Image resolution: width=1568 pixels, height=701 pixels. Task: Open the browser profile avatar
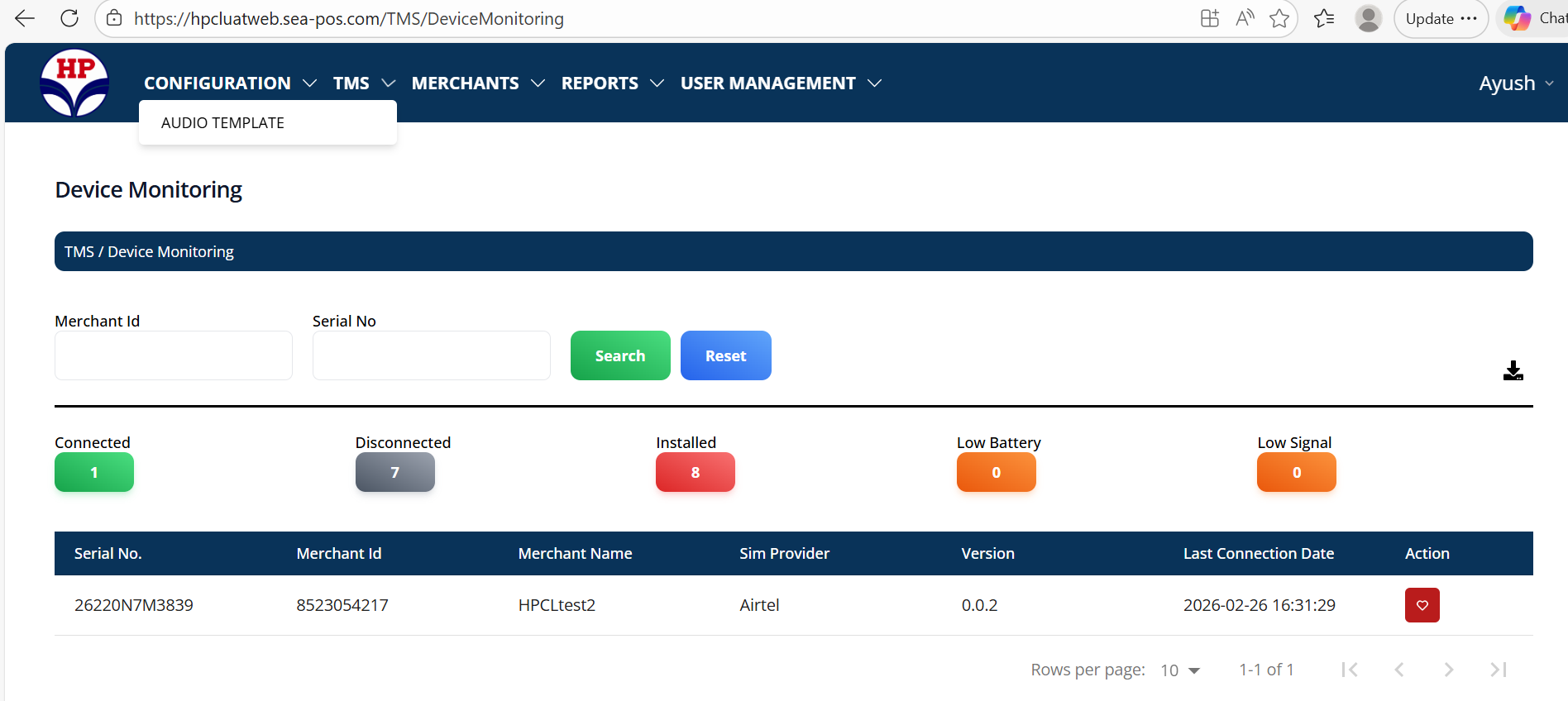point(1369,18)
